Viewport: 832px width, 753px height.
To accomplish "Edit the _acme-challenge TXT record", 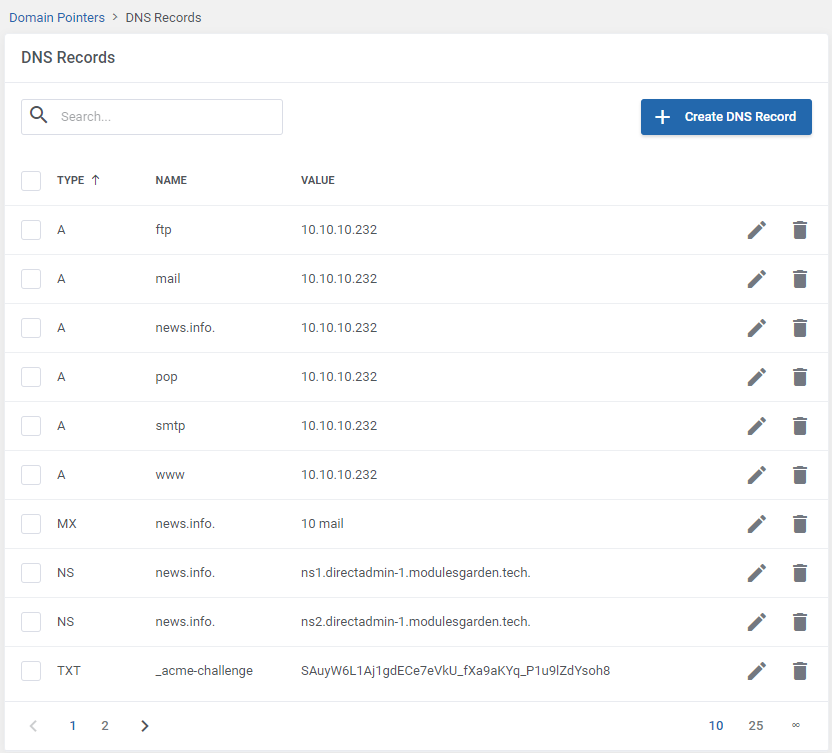I will [x=757, y=671].
